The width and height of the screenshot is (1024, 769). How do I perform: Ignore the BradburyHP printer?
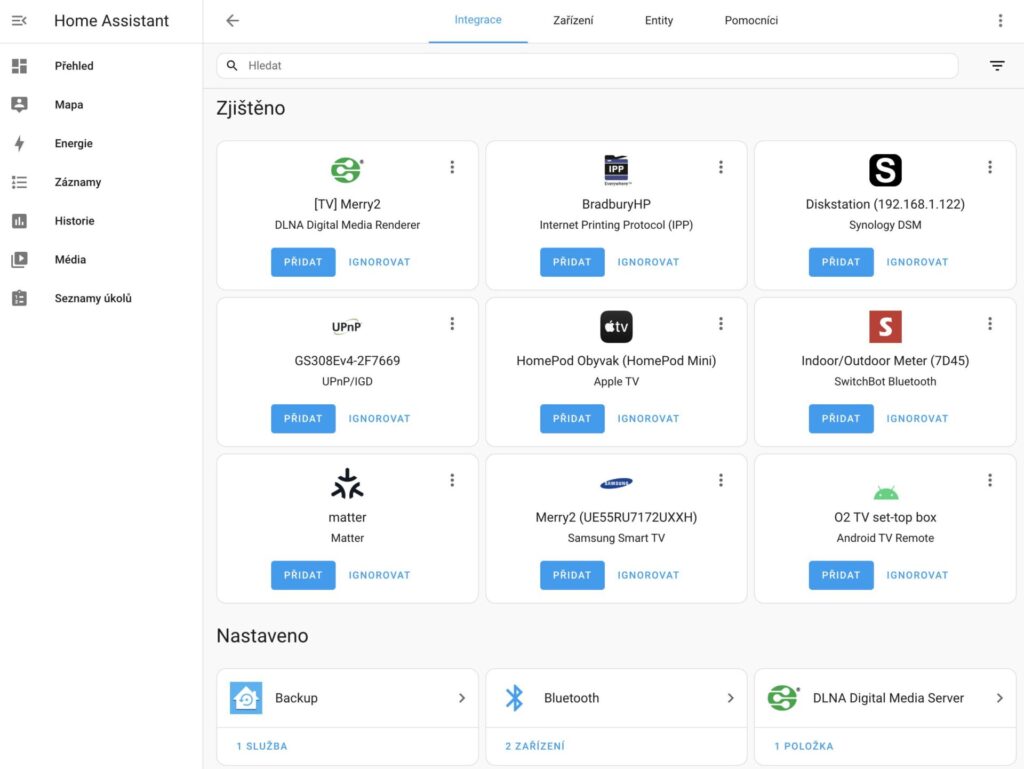coord(648,262)
